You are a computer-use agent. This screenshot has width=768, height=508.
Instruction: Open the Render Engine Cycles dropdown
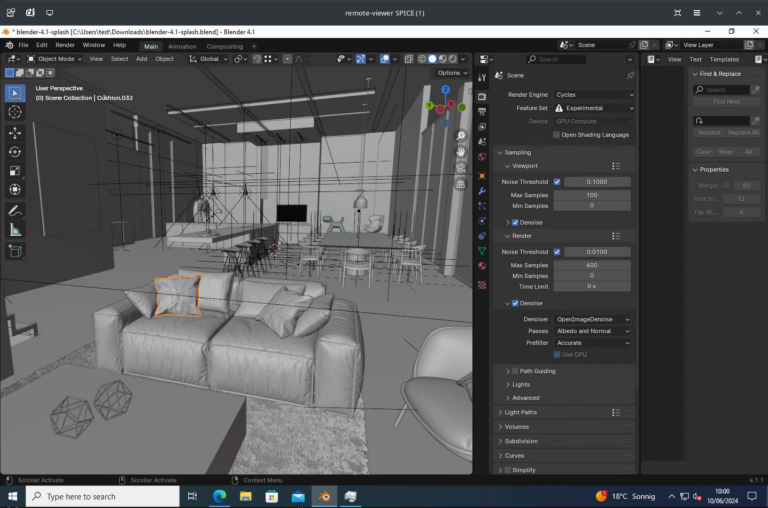point(594,95)
